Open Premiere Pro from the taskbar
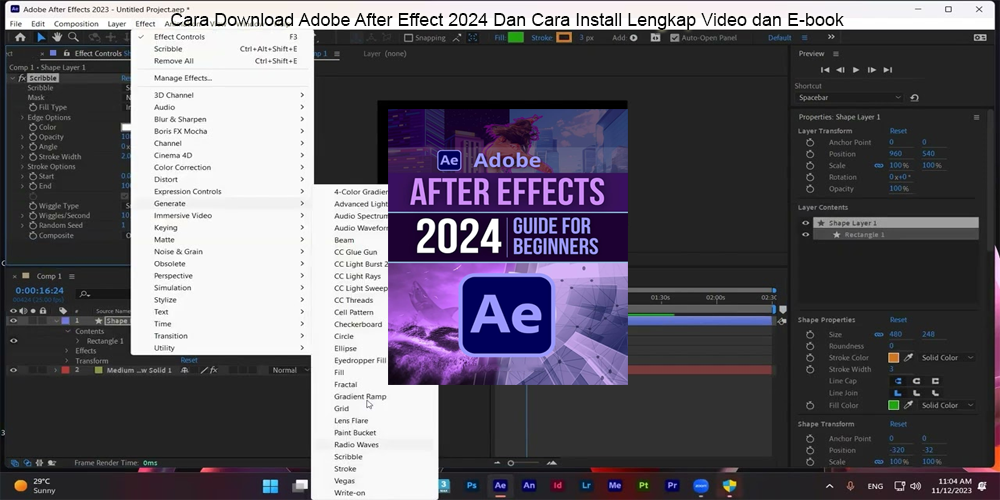This screenshot has height=500, width=1000. [672, 486]
